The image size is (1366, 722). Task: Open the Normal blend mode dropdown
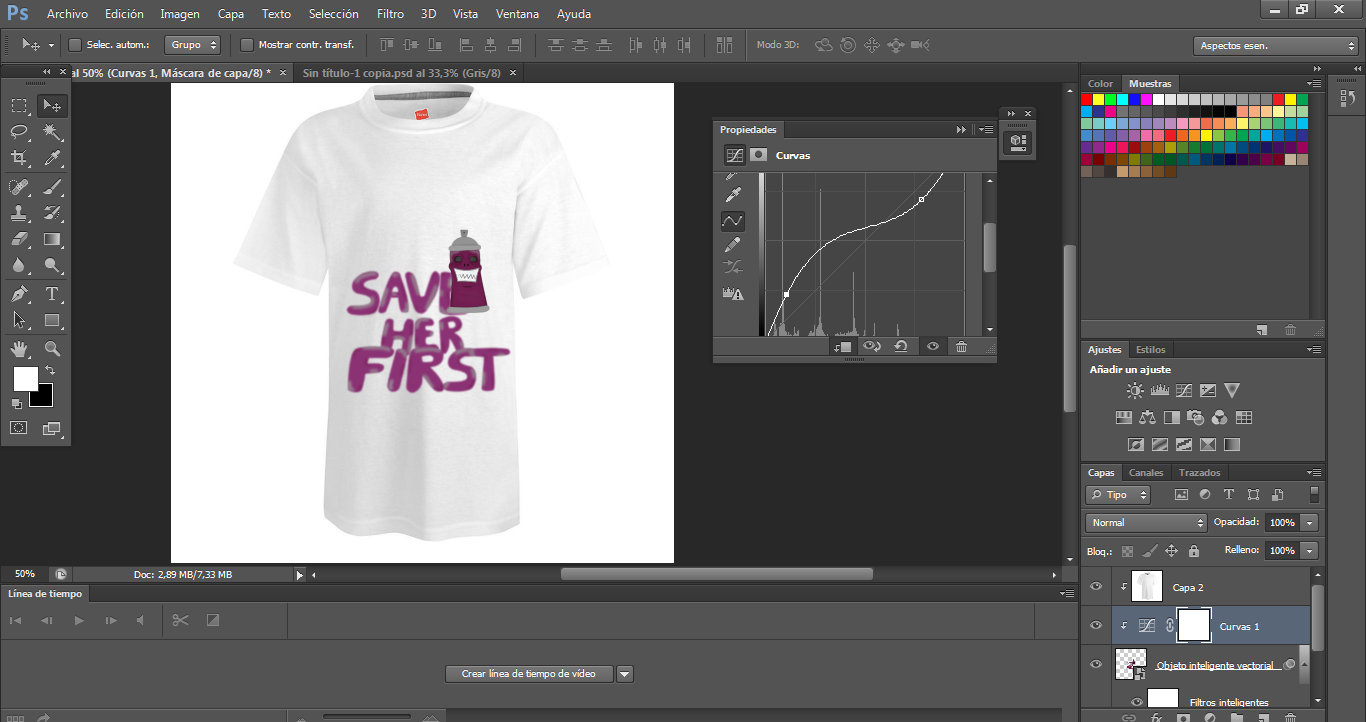[x=1146, y=522]
